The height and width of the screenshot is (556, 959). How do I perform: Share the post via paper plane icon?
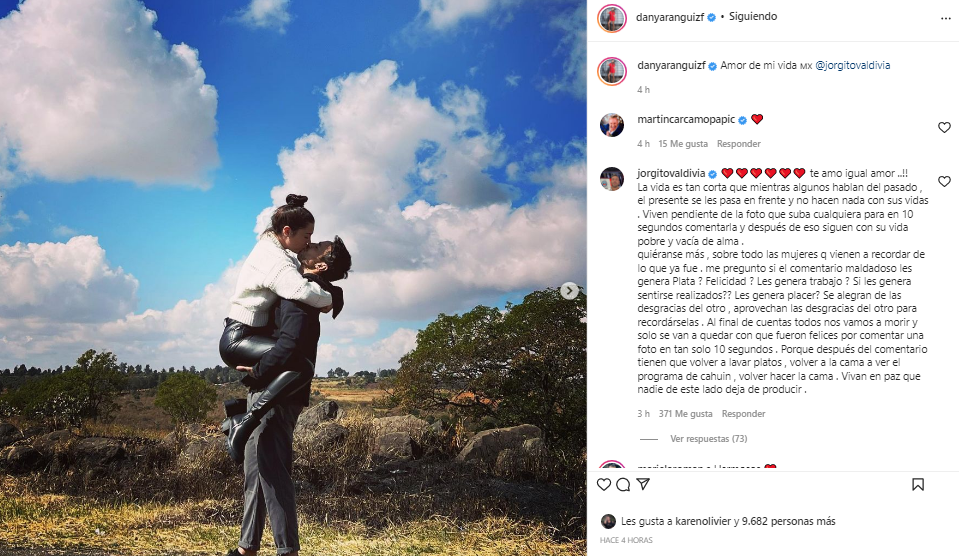point(643,484)
